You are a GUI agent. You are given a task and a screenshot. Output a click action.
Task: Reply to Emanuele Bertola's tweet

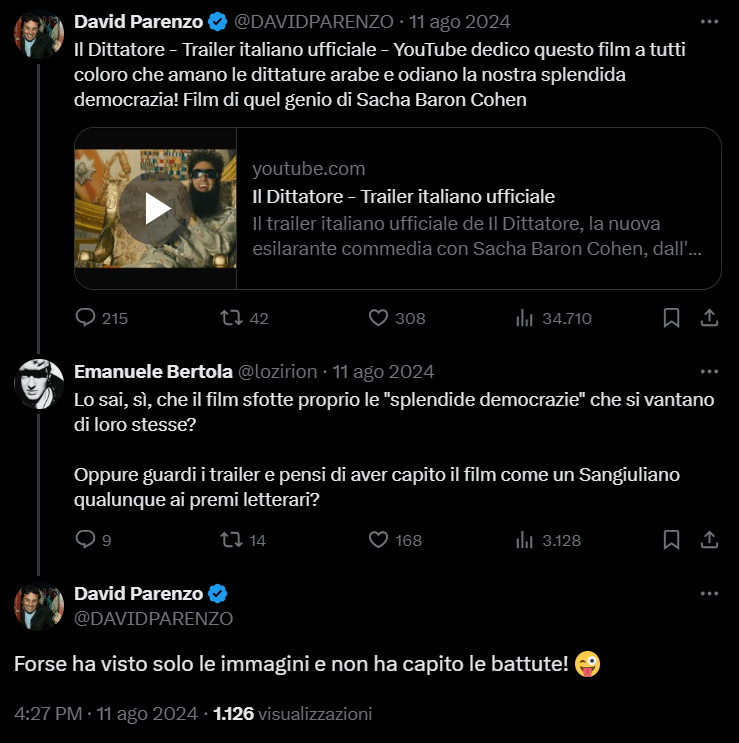click(x=86, y=540)
